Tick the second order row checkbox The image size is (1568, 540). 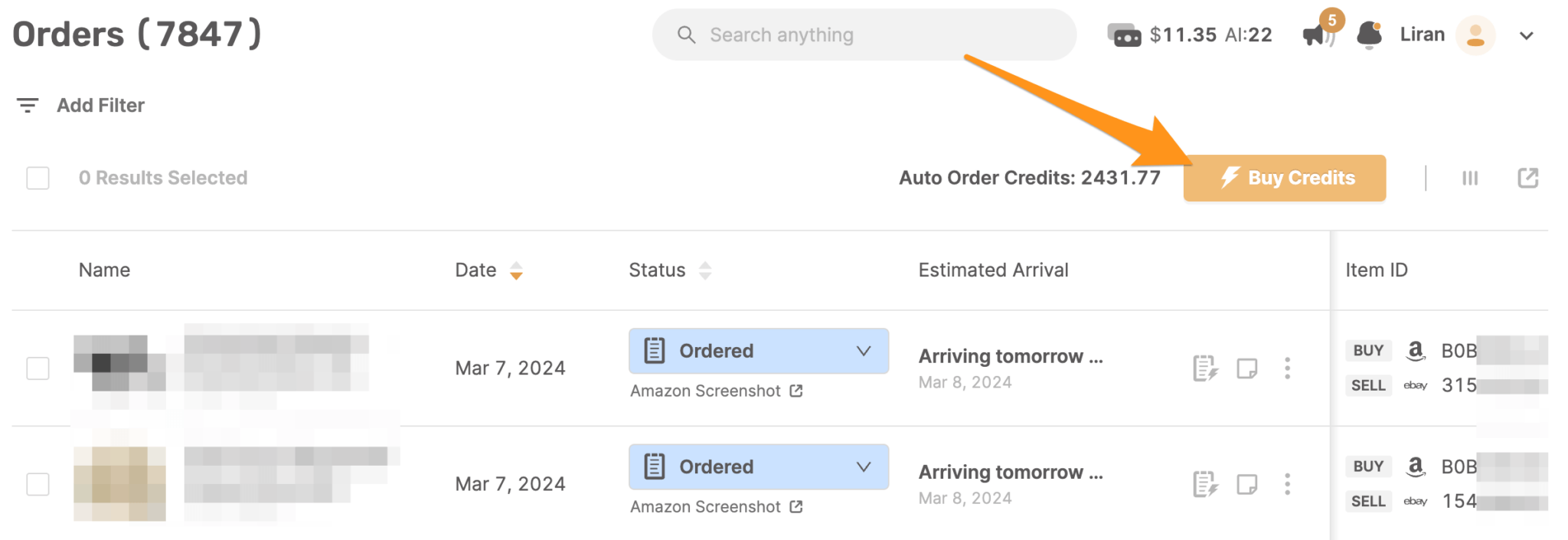tap(37, 484)
